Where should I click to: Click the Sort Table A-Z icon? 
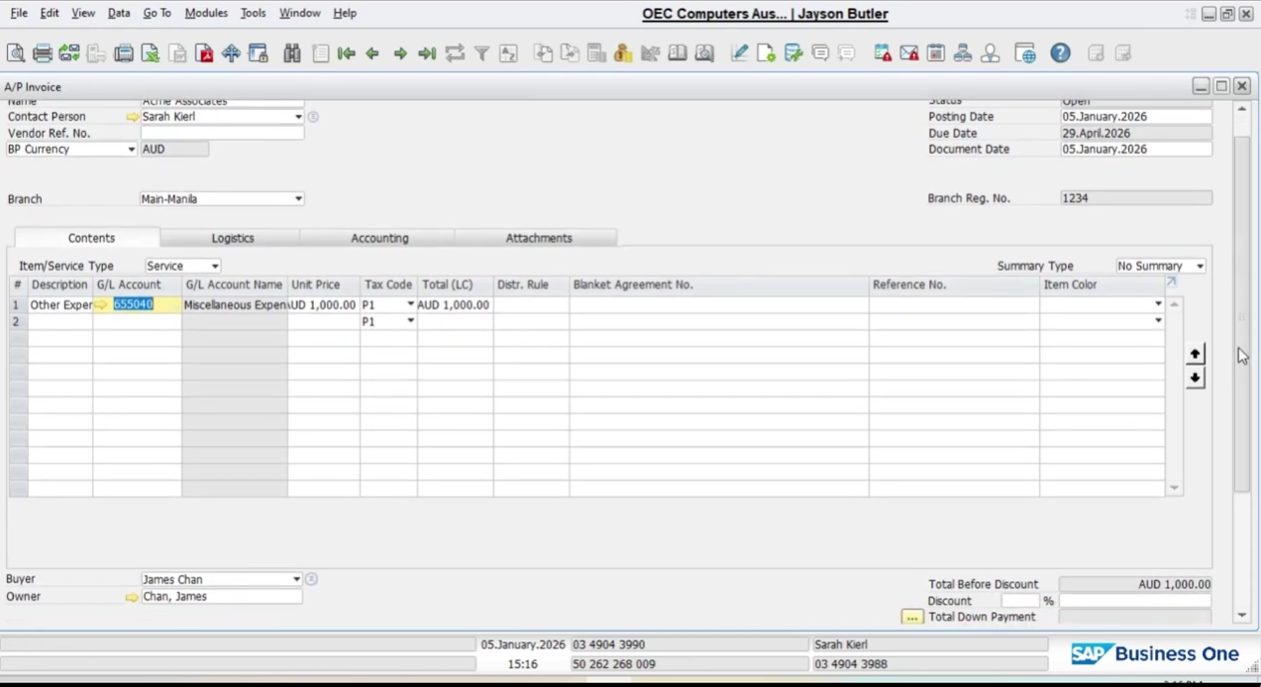pyautogui.click(x=508, y=53)
